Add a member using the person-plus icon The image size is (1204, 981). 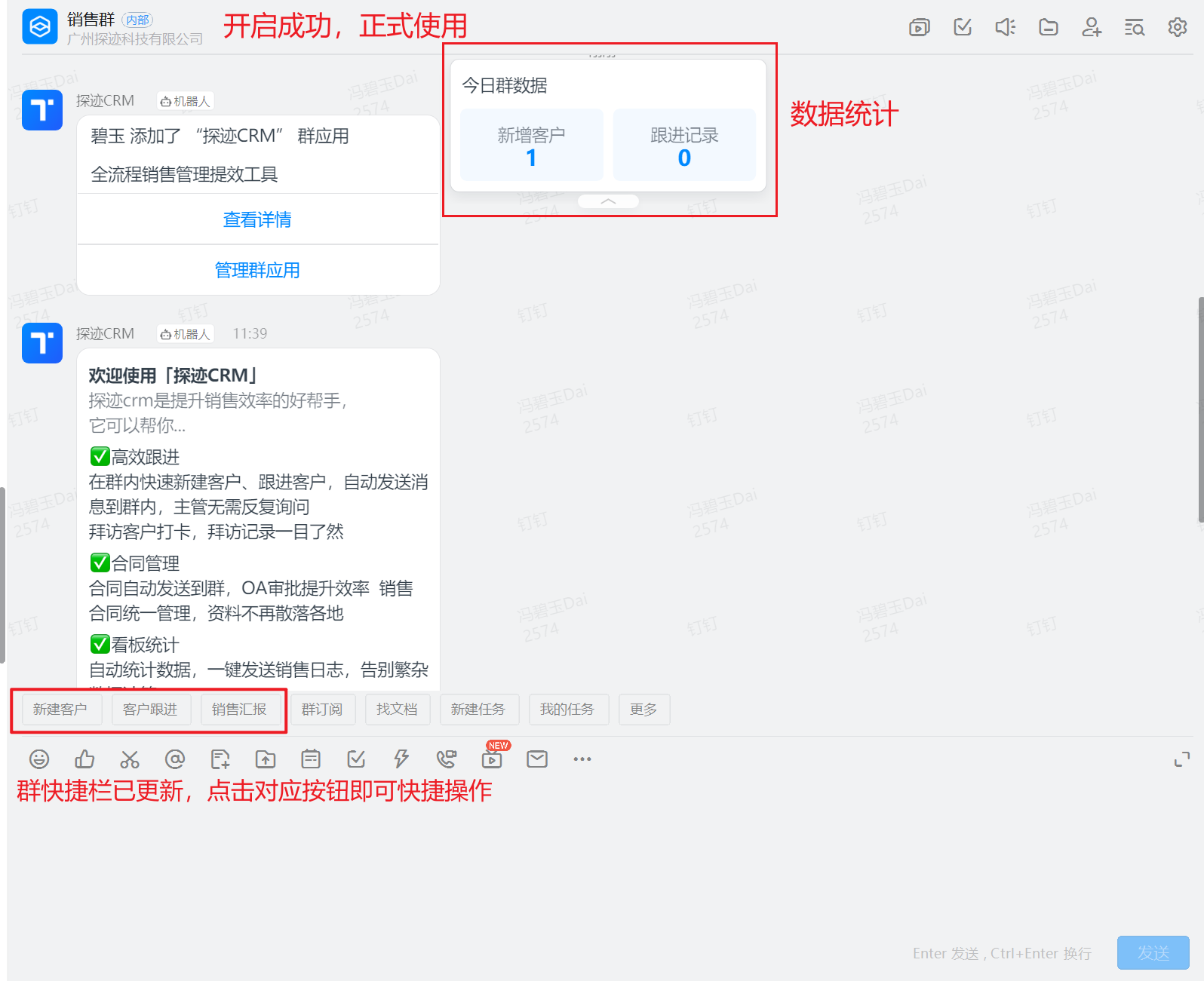pyautogui.click(x=1092, y=27)
